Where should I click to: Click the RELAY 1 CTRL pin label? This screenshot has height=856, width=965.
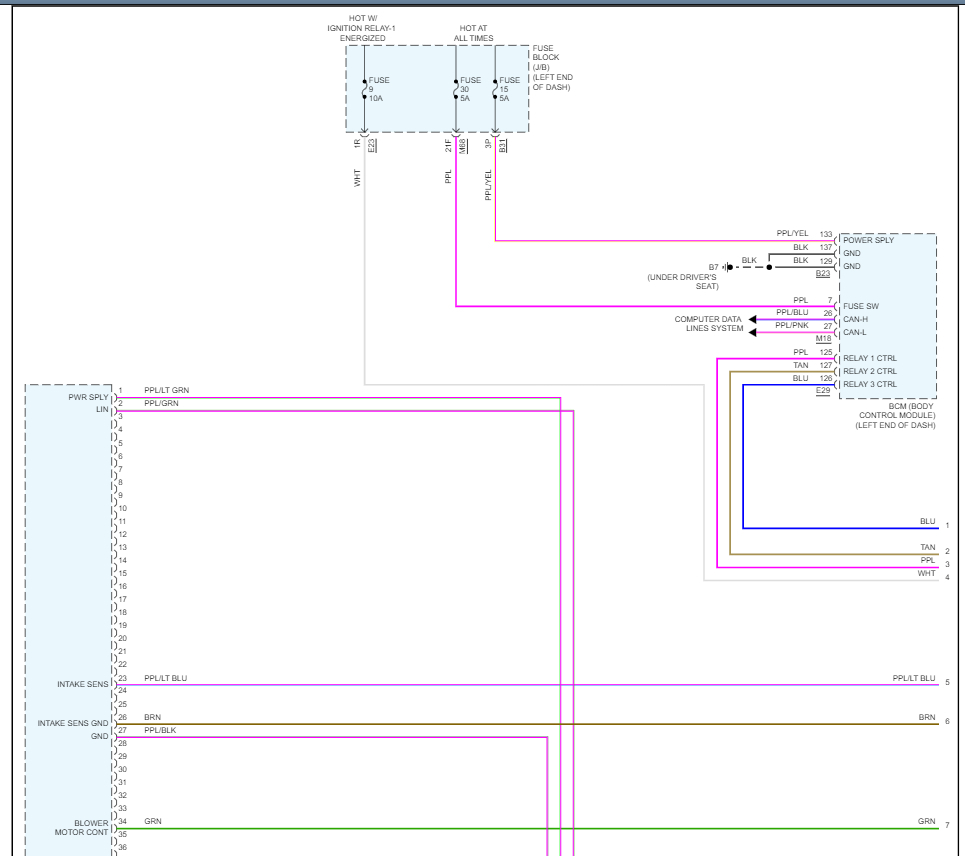(869, 358)
